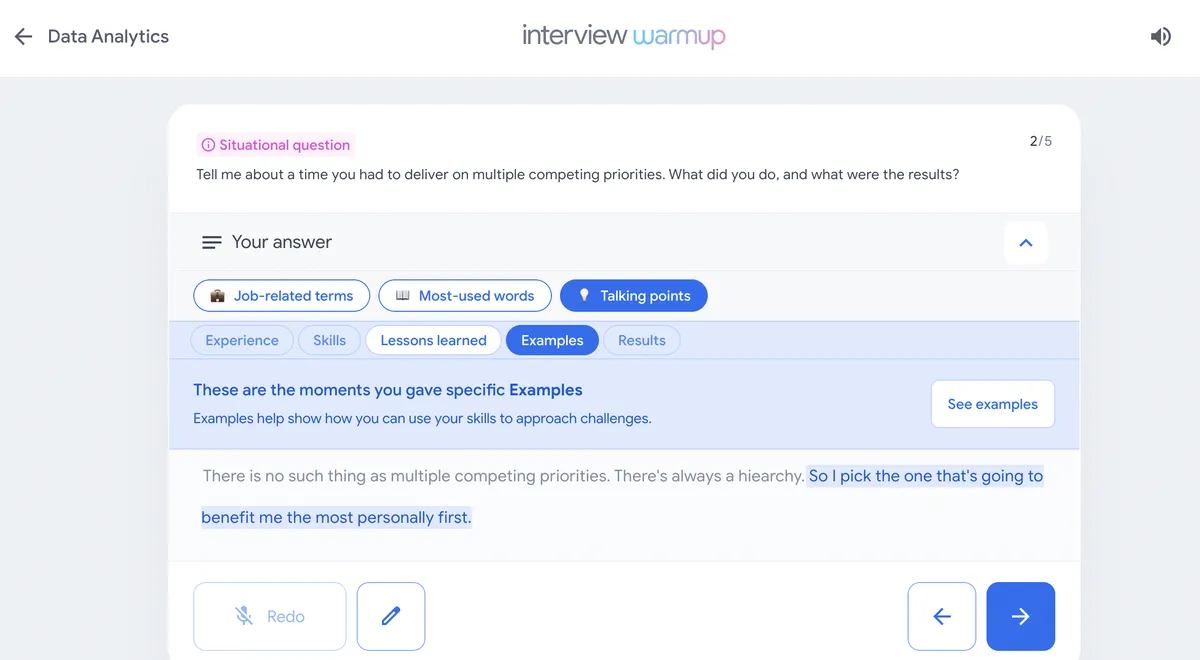Screen dimensions: 1200x660
Task: Select the Examples tab
Action: 552,340
